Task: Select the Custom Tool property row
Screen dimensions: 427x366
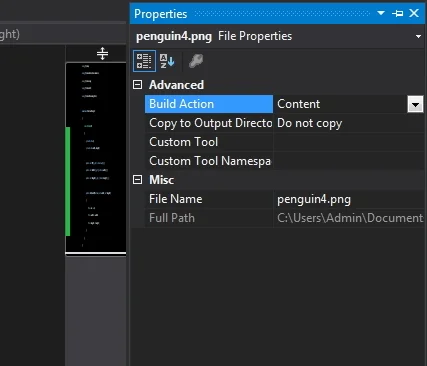Action: click(209, 142)
